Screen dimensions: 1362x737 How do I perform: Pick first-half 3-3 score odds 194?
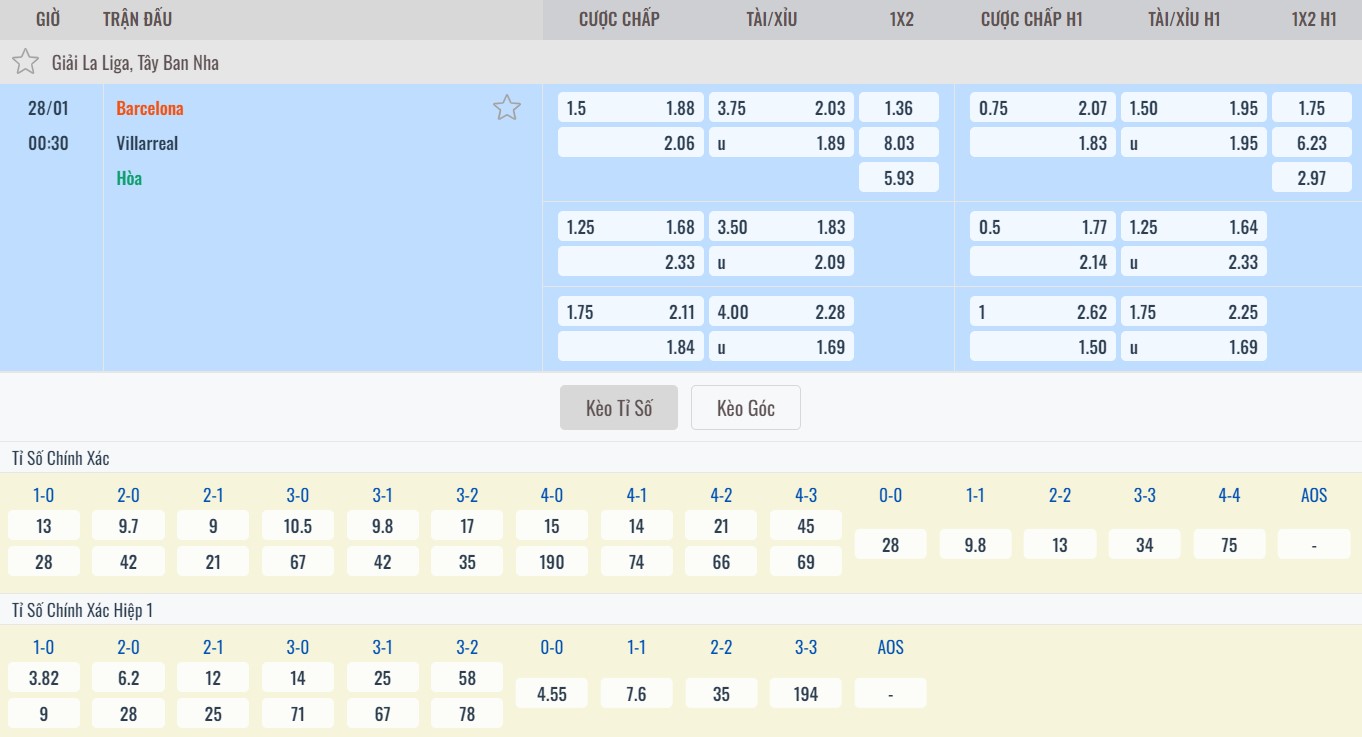pos(806,694)
